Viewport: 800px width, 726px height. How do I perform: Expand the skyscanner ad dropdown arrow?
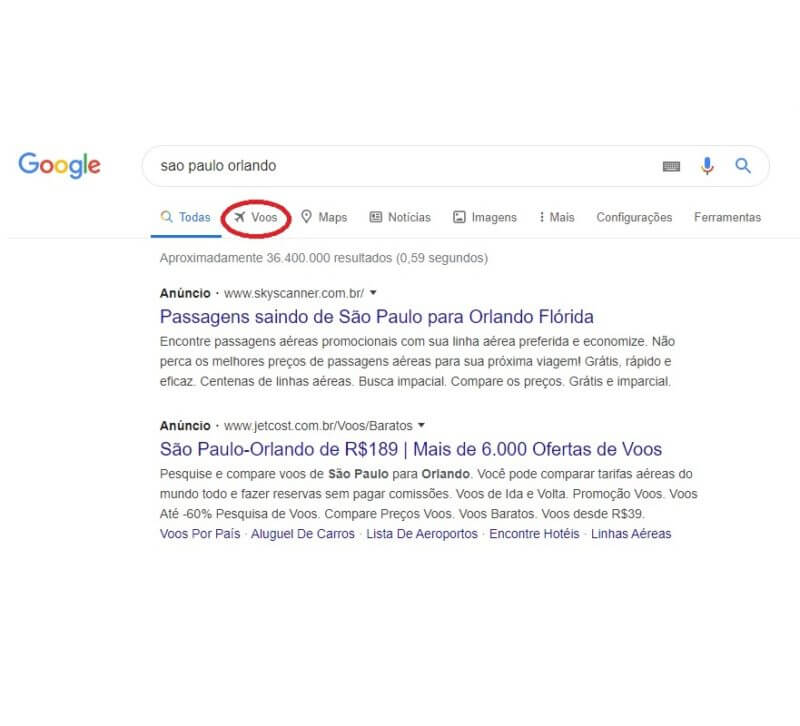click(x=373, y=293)
